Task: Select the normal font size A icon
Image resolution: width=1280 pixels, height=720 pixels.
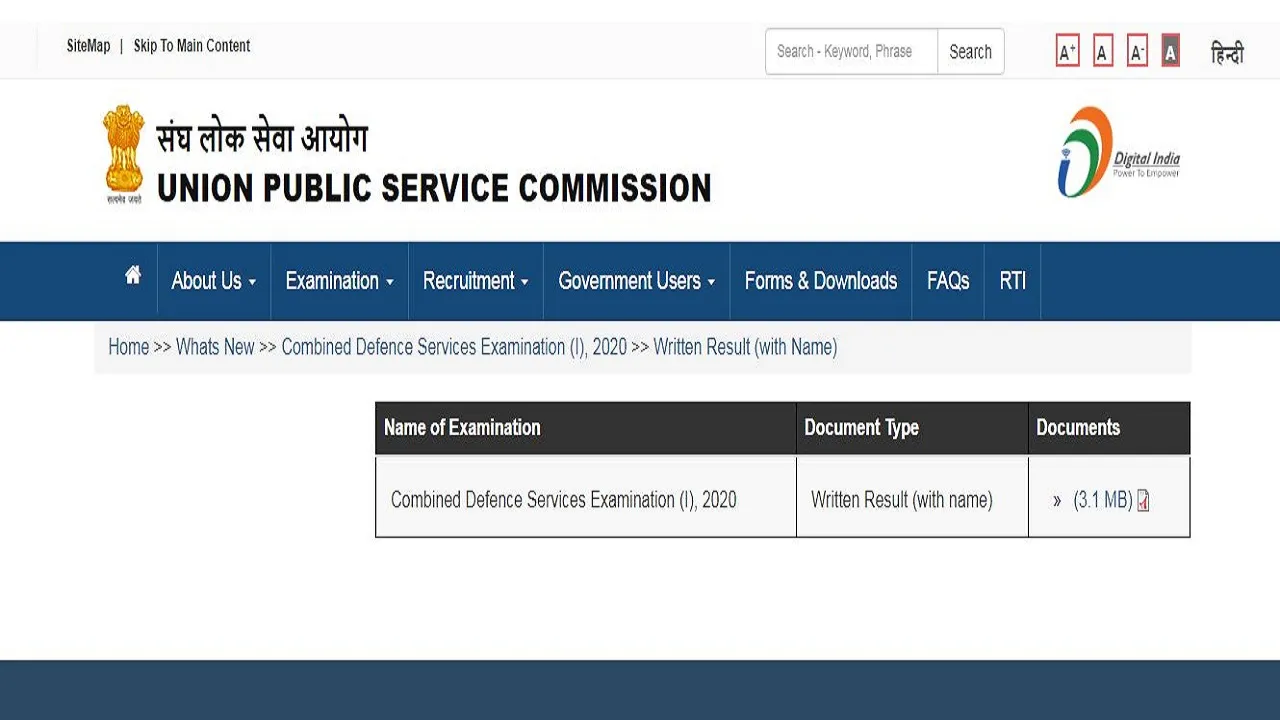Action: point(1103,51)
